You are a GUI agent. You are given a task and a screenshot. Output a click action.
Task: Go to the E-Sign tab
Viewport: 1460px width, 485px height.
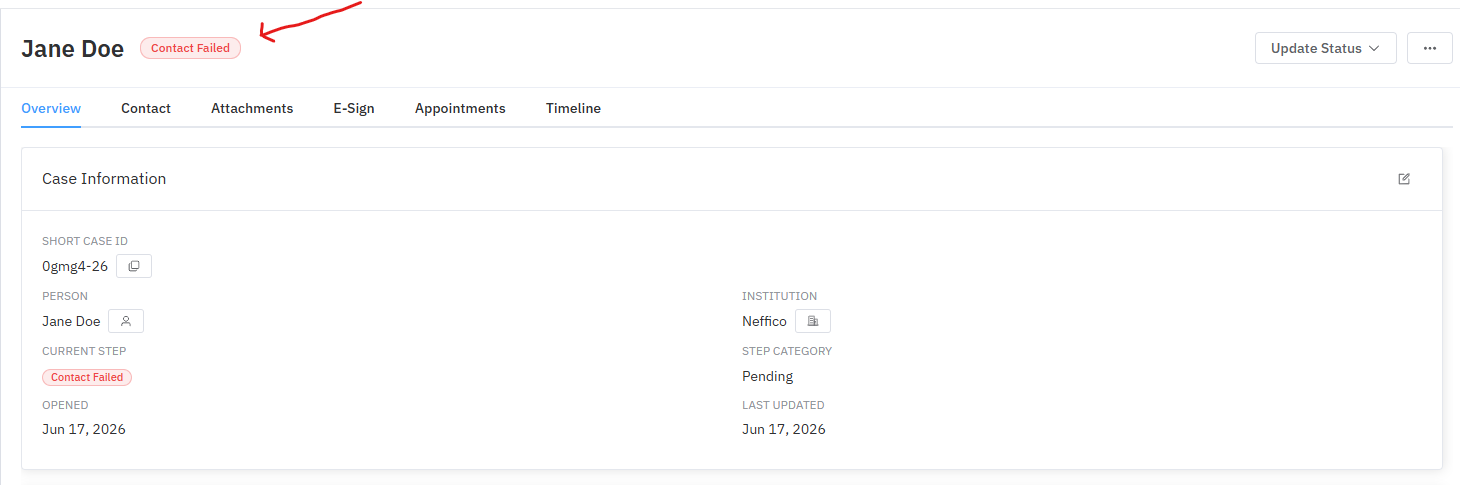pos(354,108)
